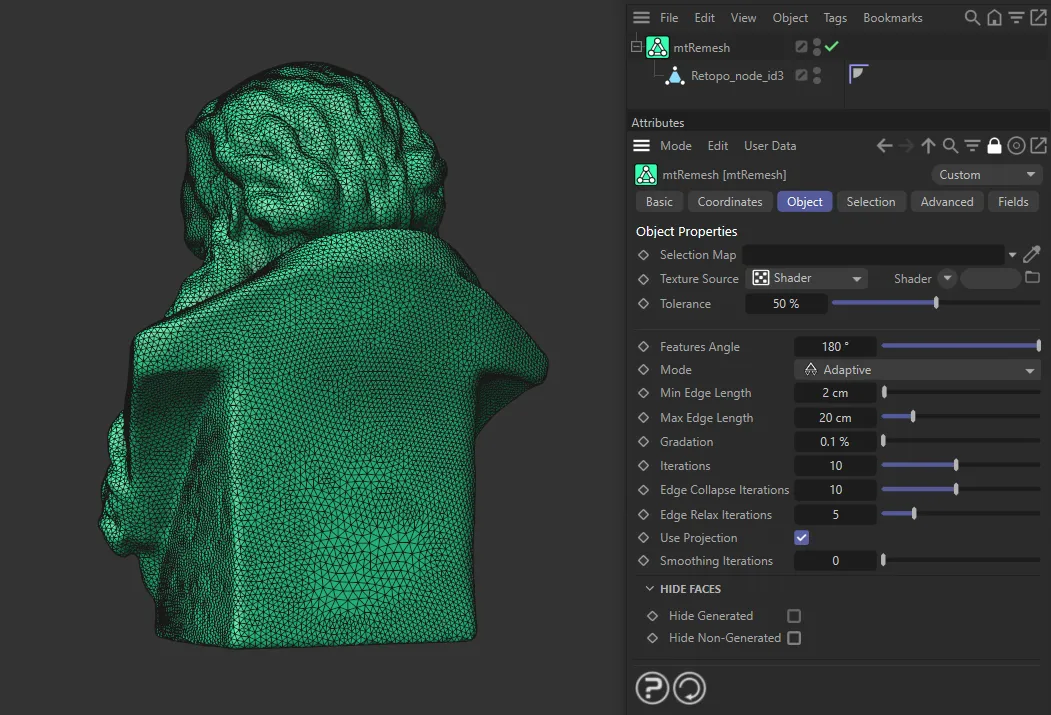Collapse the HIDE FACES section
This screenshot has height=715, width=1051.
click(649, 589)
